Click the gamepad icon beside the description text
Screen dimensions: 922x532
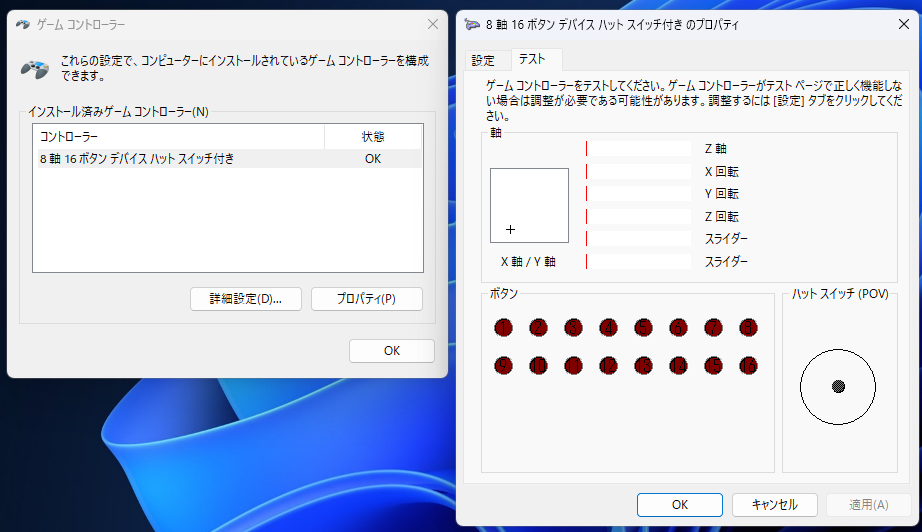pos(35,69)
